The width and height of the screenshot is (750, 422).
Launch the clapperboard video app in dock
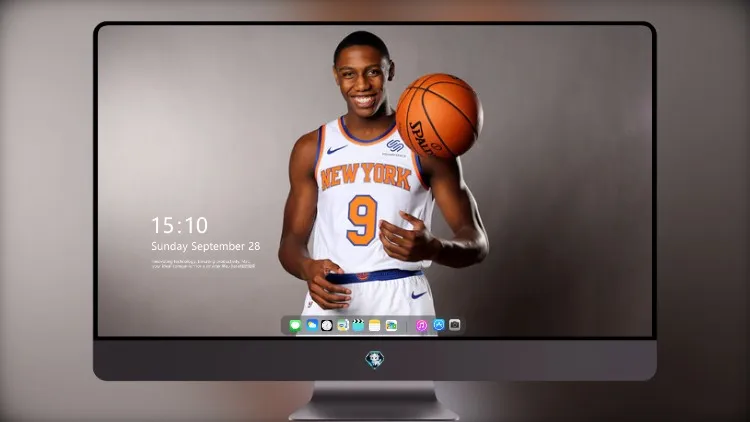(358, 325)
